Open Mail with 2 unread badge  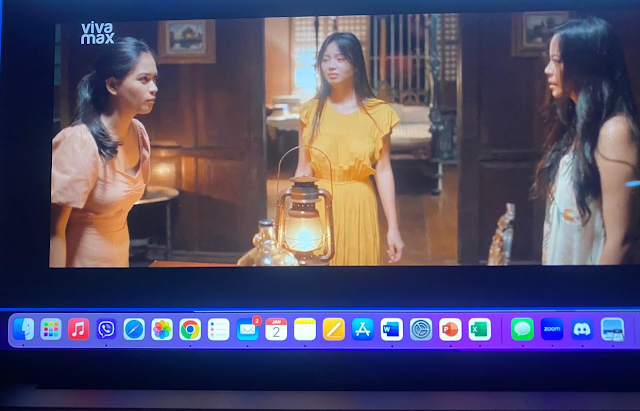pyautogui.click(x=248, y=329)
